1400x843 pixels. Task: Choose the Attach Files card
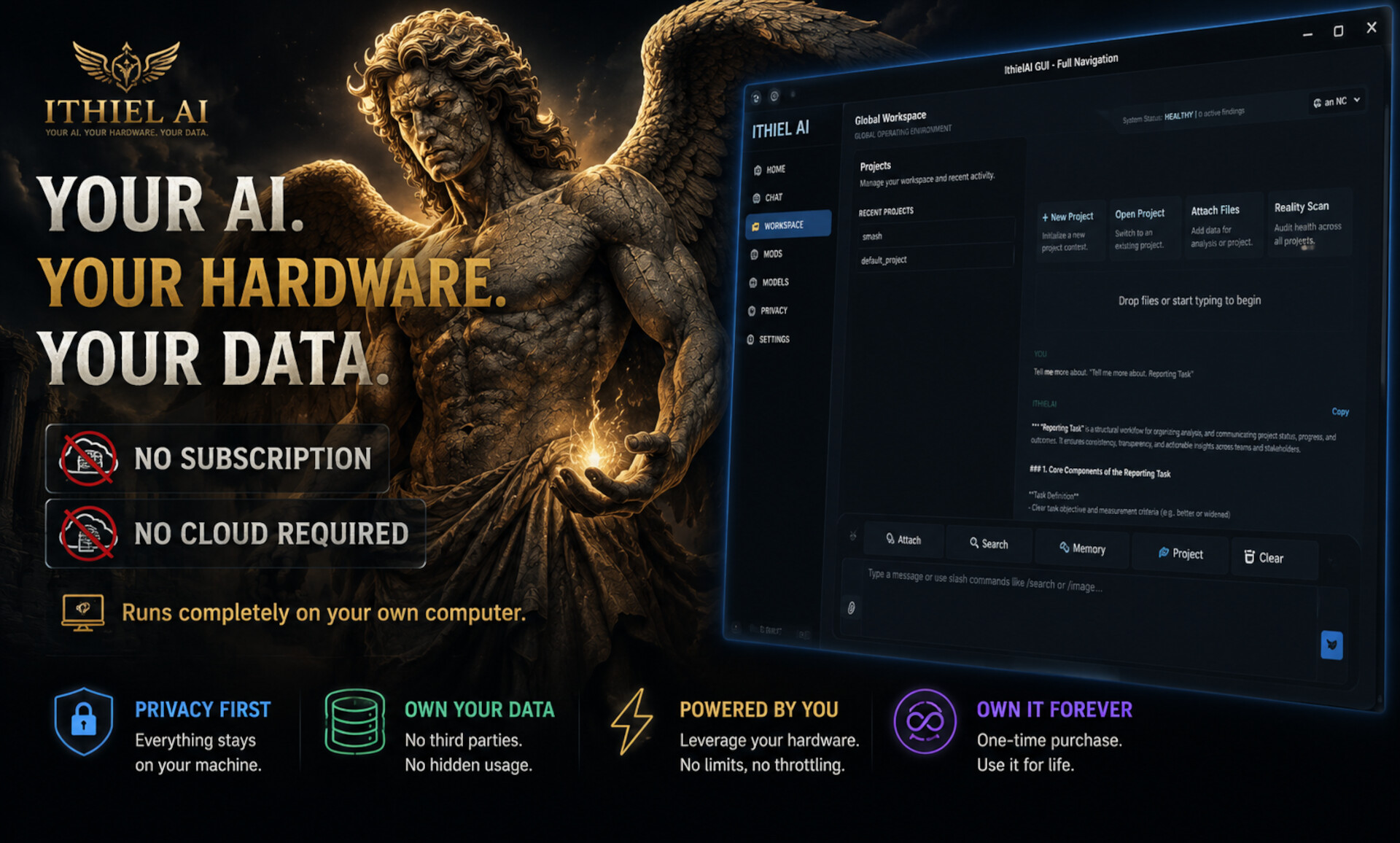point(1223,225)
